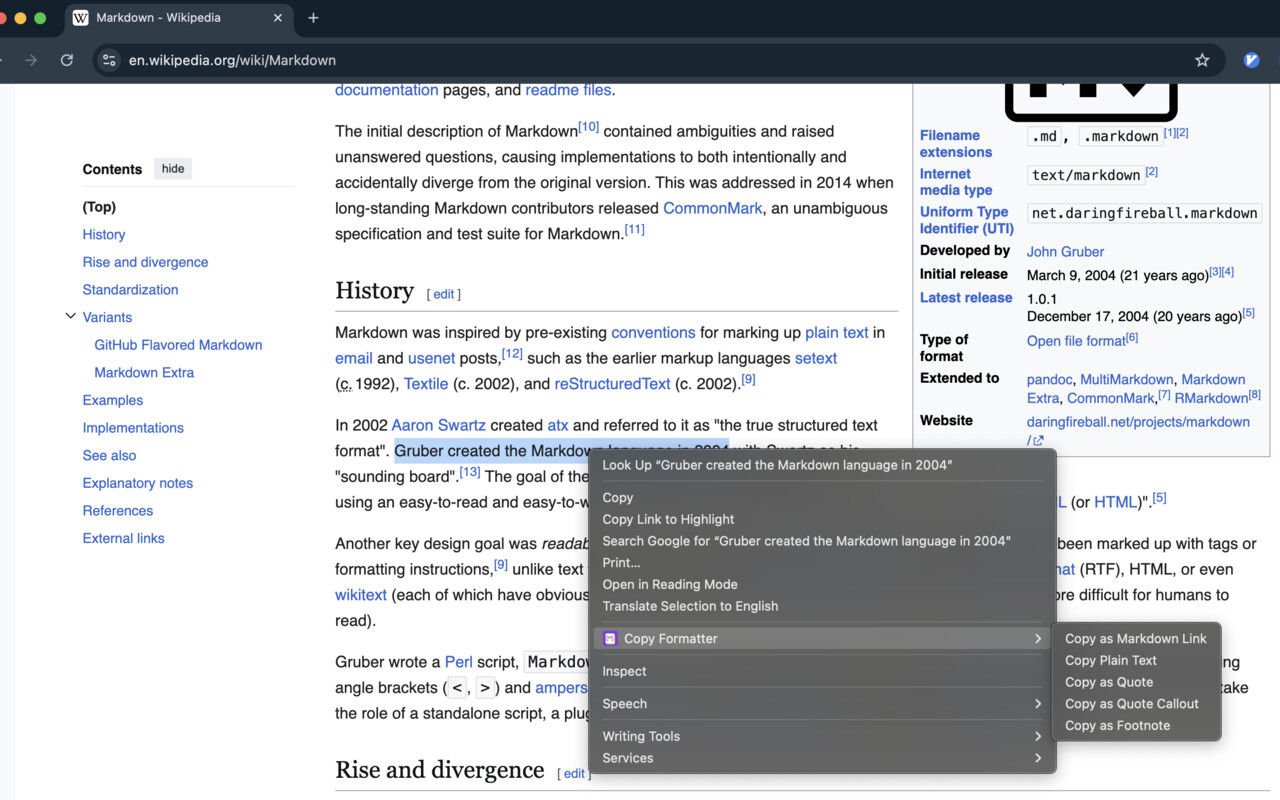1280x800 pixels.
Task: Expand the Copy Formatter submenu arrow
Action: pyautogui.click(x=1038, y=638)
